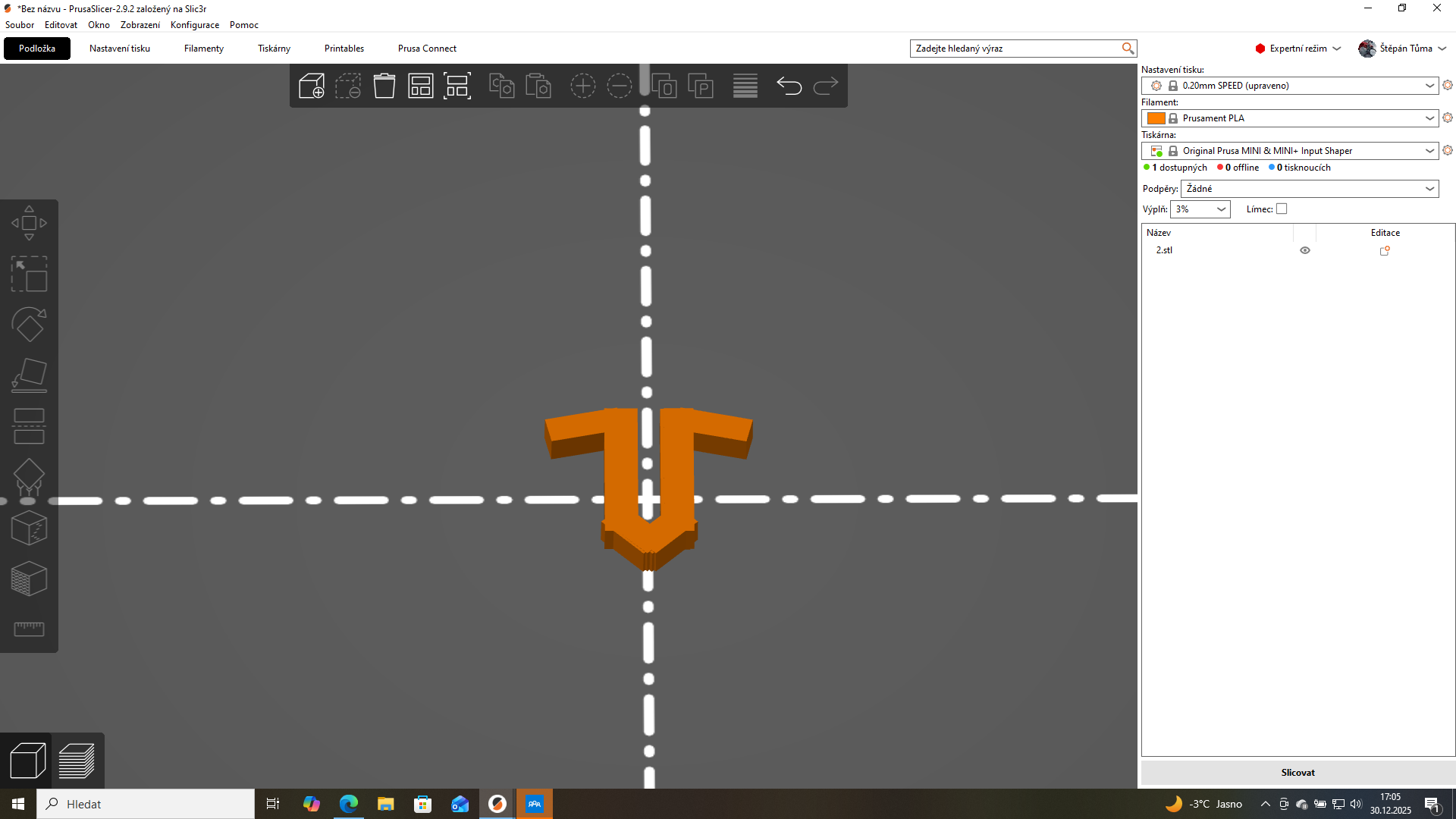Open printer settings gear icon
Screen dimensions: 1456x819
point(1448,150)
